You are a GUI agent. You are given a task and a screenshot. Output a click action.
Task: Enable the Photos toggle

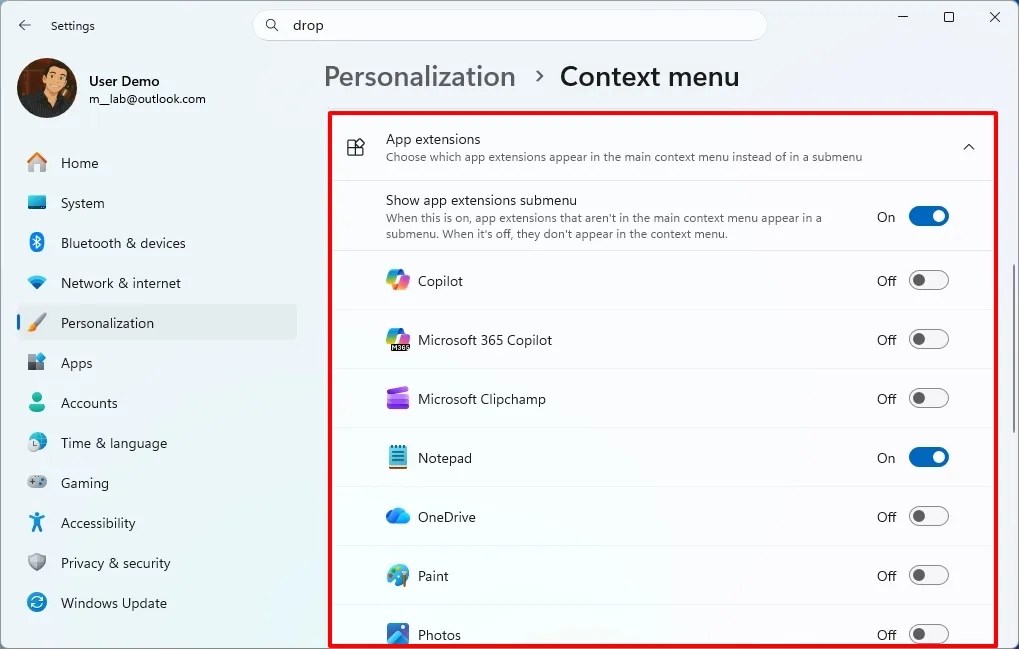point(929,633)
